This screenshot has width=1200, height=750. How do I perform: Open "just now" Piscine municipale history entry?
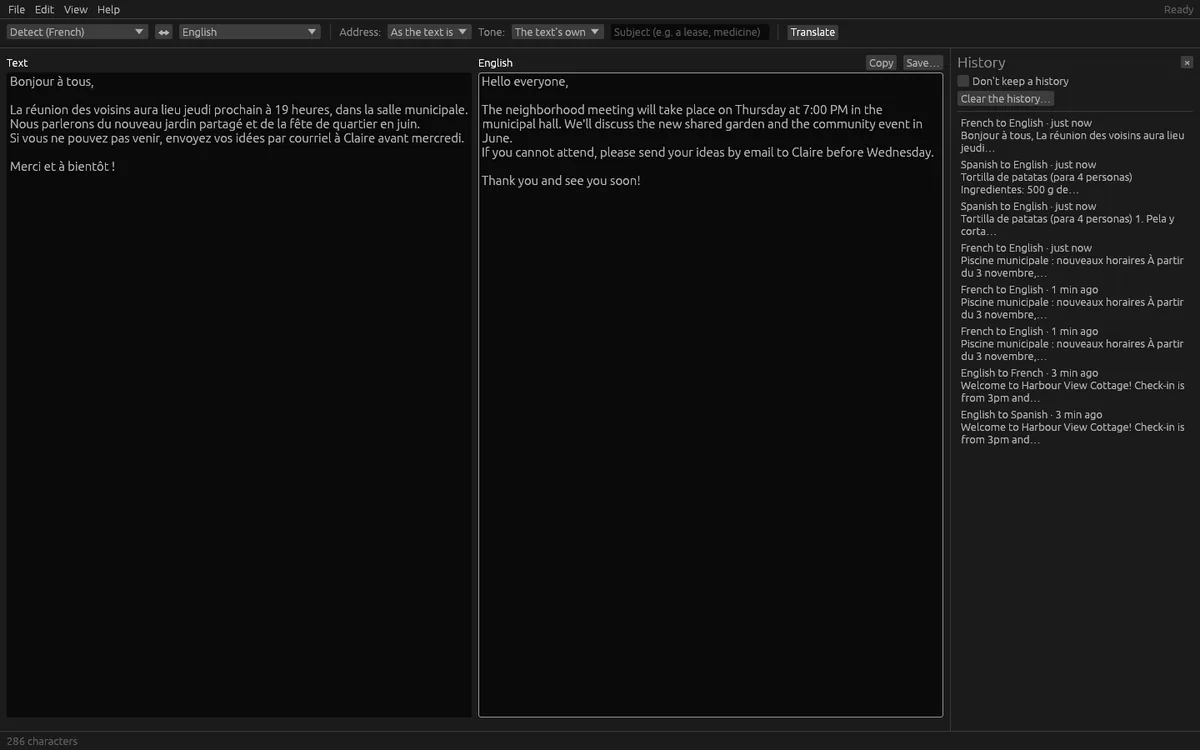1074,260
